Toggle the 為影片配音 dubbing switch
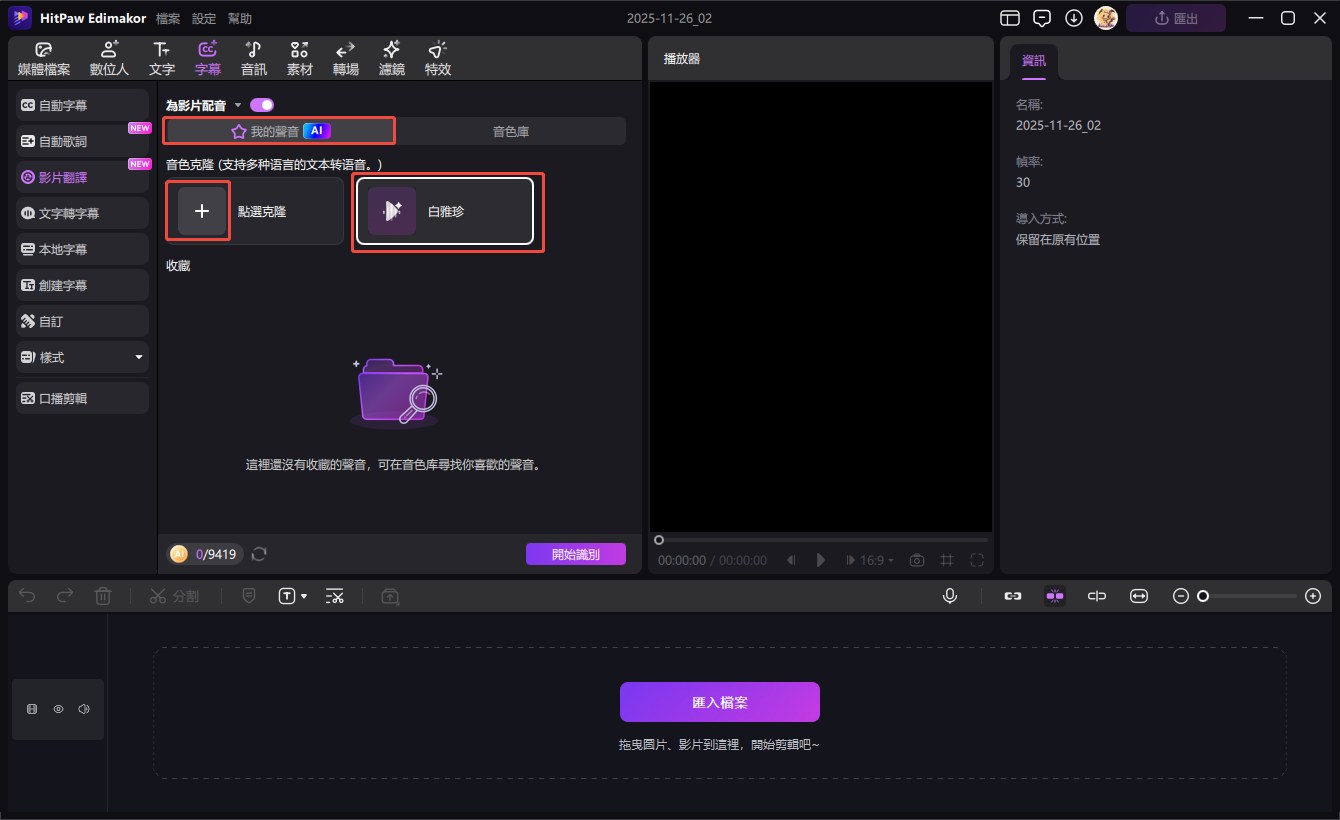1340x820 pixels. 262,105
